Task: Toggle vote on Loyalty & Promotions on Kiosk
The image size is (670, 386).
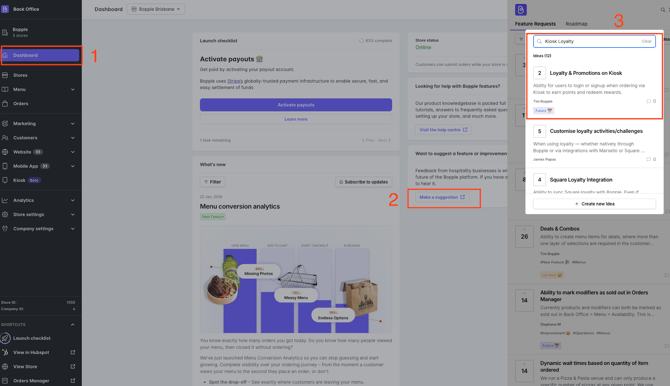Action: pyautogui.click(x=539, y=73)
